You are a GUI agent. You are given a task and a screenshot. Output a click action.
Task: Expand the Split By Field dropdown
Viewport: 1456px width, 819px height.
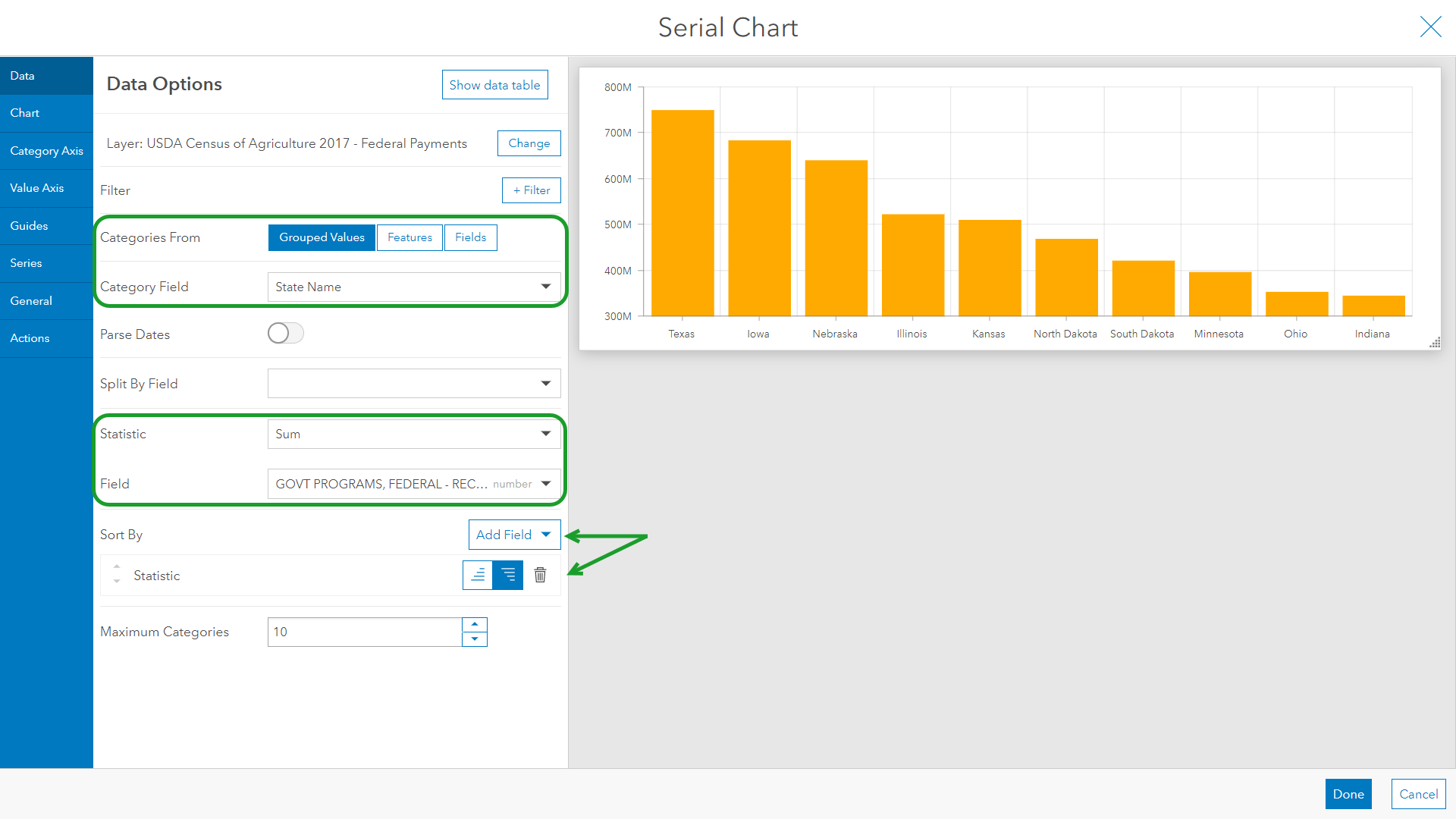414,384
